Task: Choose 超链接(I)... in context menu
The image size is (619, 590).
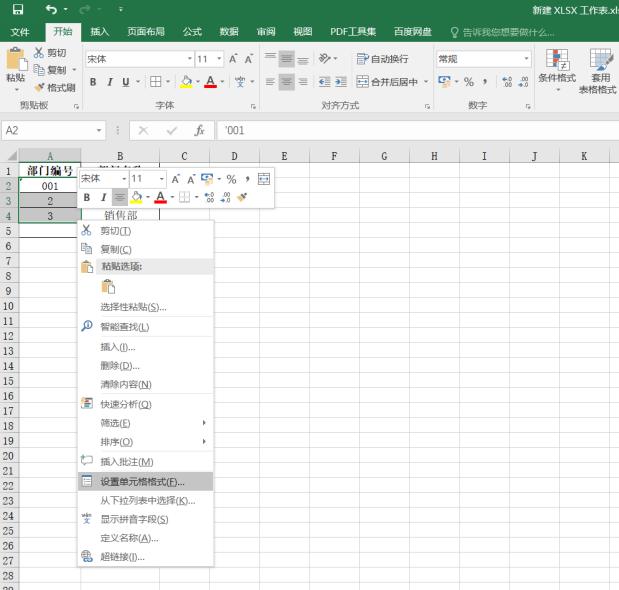Action: (145, 556)
